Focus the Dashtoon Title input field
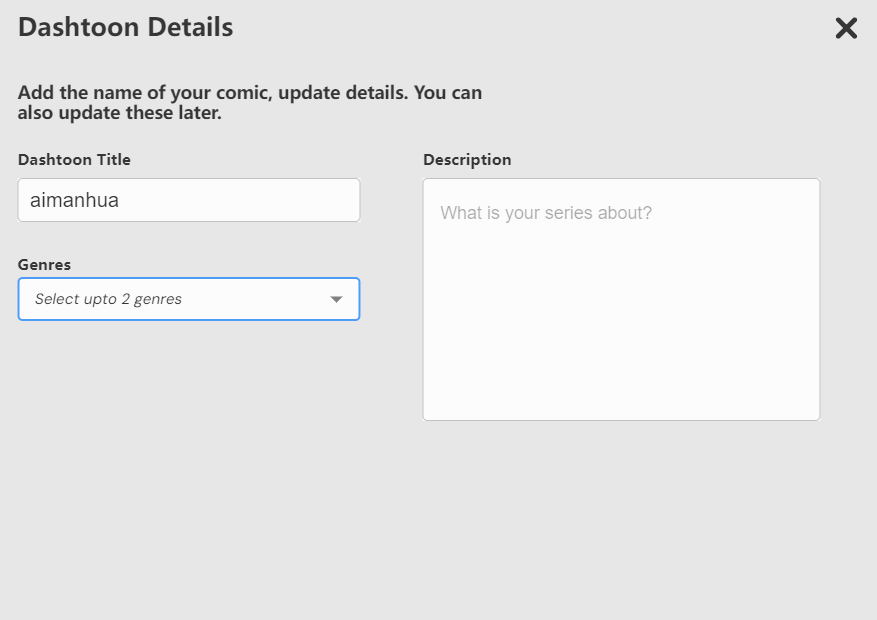Image resolution: width=877 pixels, height=620 pixels. 189,200
